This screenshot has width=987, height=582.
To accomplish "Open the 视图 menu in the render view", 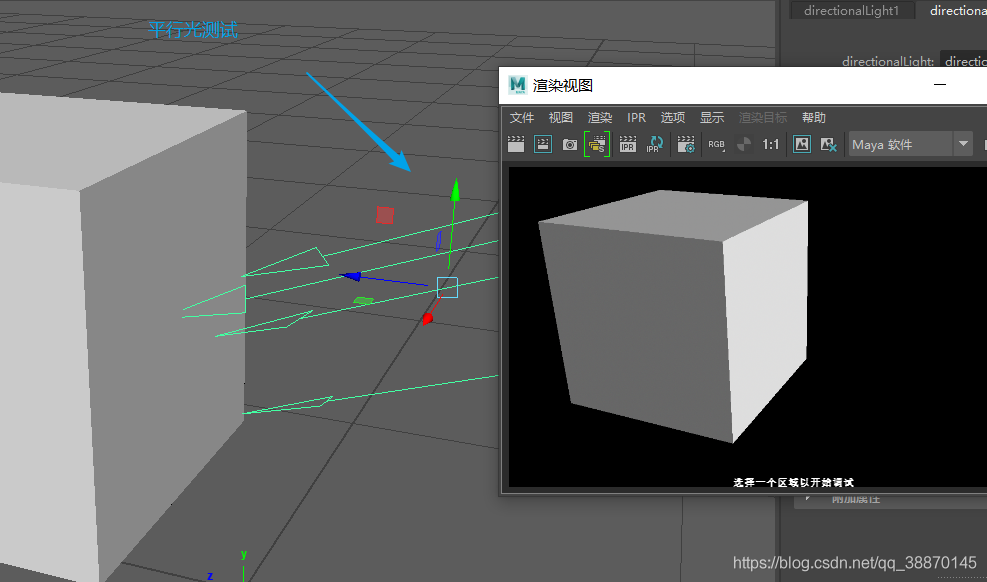I will click(561, 118).
